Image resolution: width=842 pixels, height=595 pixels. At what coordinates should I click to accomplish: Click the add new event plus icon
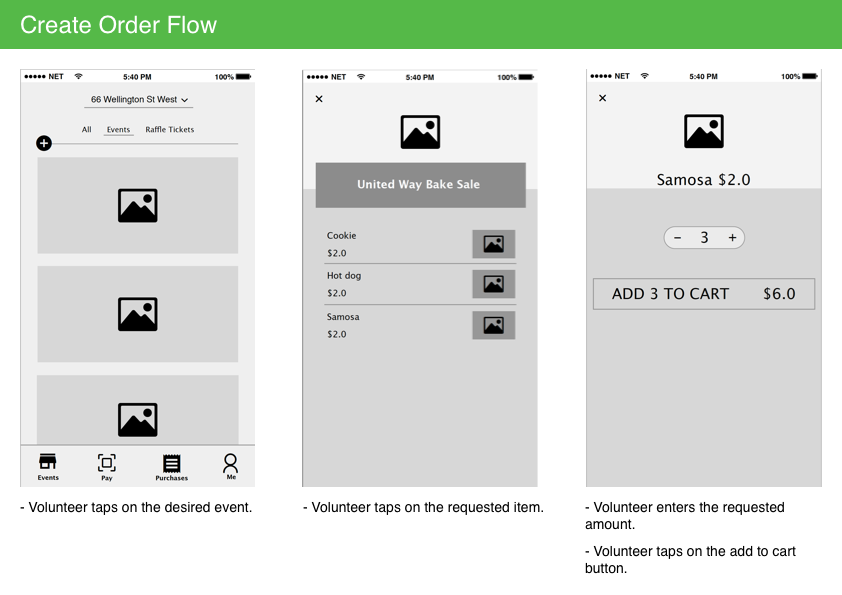[44, 143]
